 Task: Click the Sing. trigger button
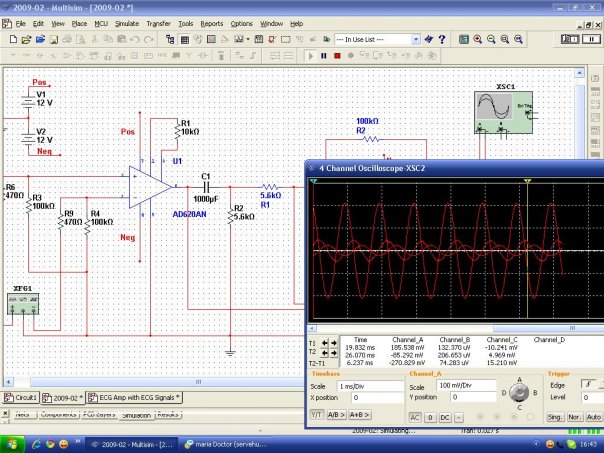(x=555, y=417)
